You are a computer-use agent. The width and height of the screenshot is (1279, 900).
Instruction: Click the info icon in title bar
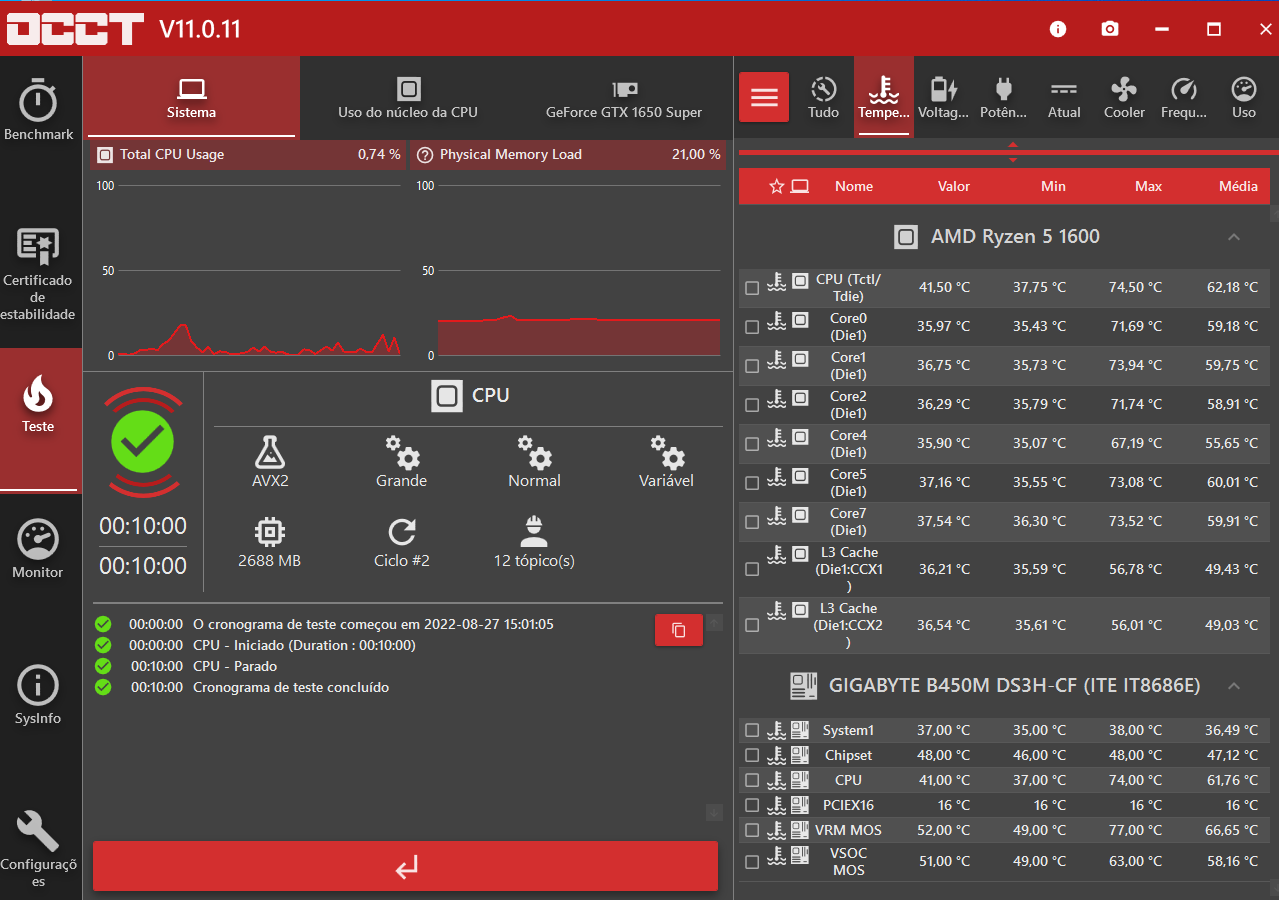coord(1058,29)
